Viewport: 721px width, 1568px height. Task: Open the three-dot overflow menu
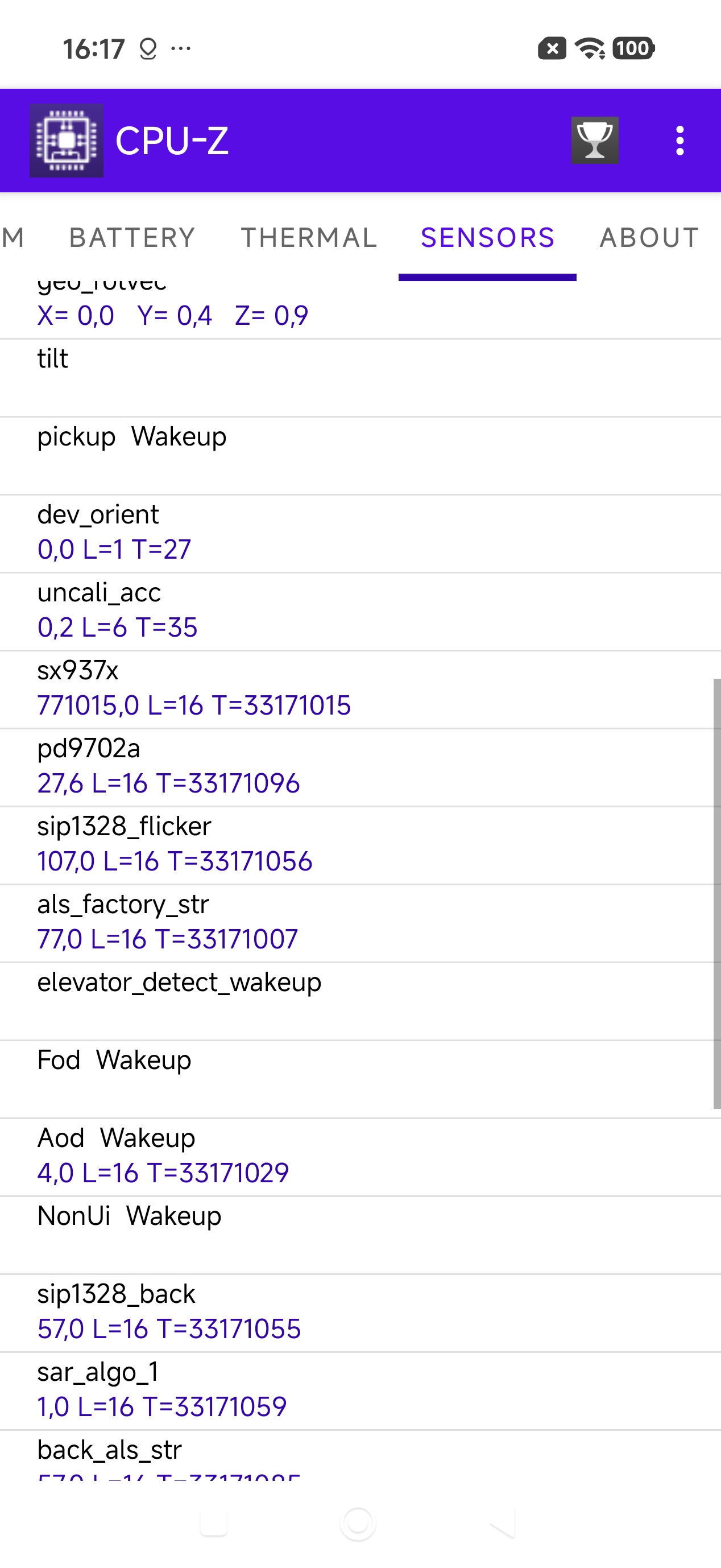click(x=679, y=141)
